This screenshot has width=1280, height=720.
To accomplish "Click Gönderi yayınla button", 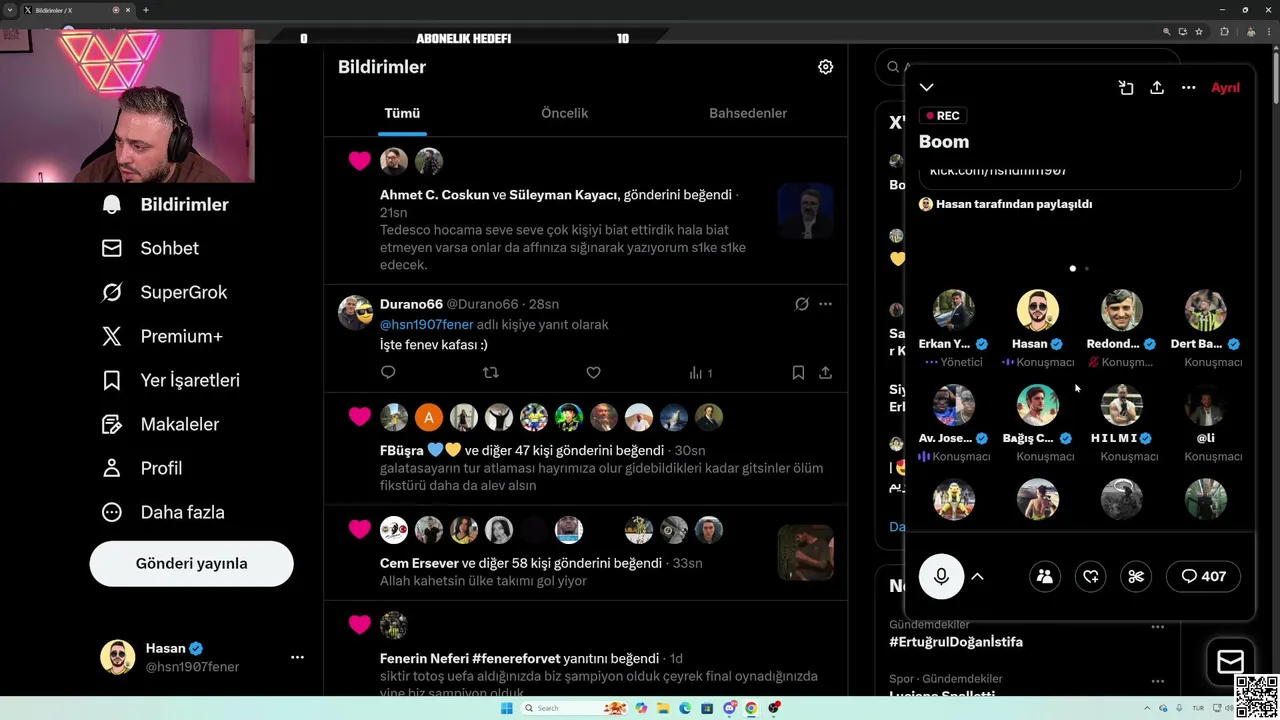I will tap(191, 564).
